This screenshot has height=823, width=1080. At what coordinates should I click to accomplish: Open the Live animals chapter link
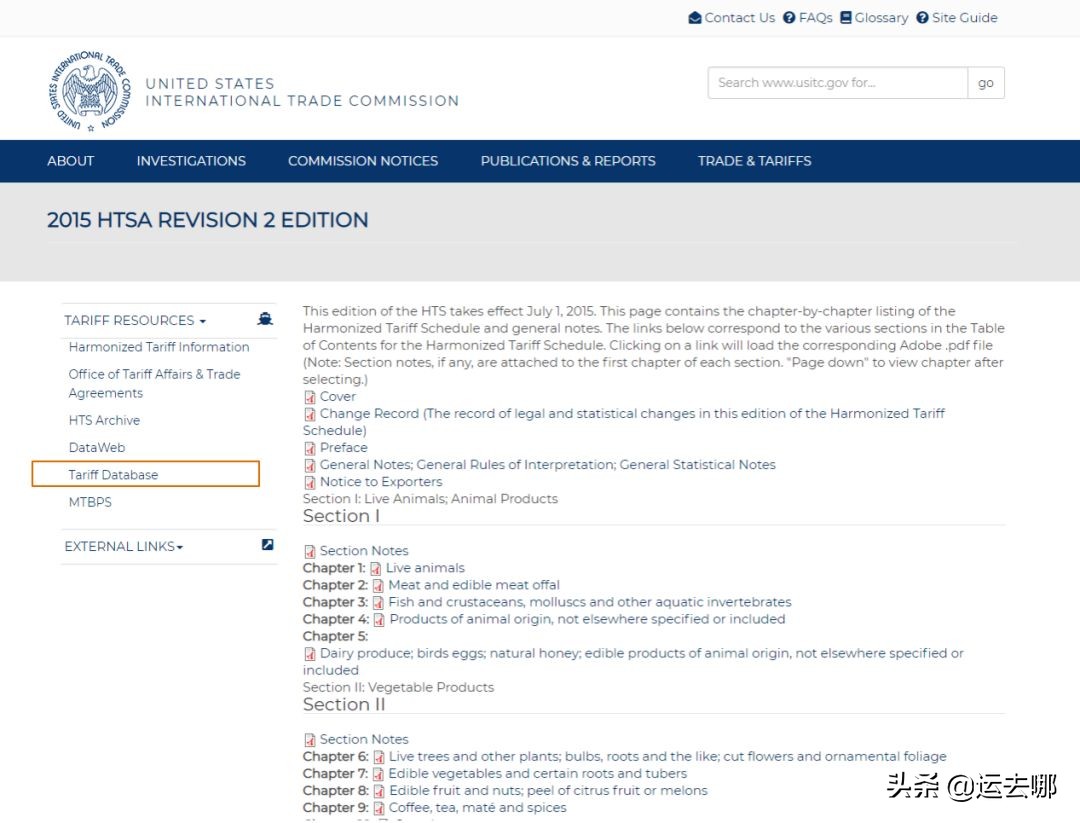point(425,568)
